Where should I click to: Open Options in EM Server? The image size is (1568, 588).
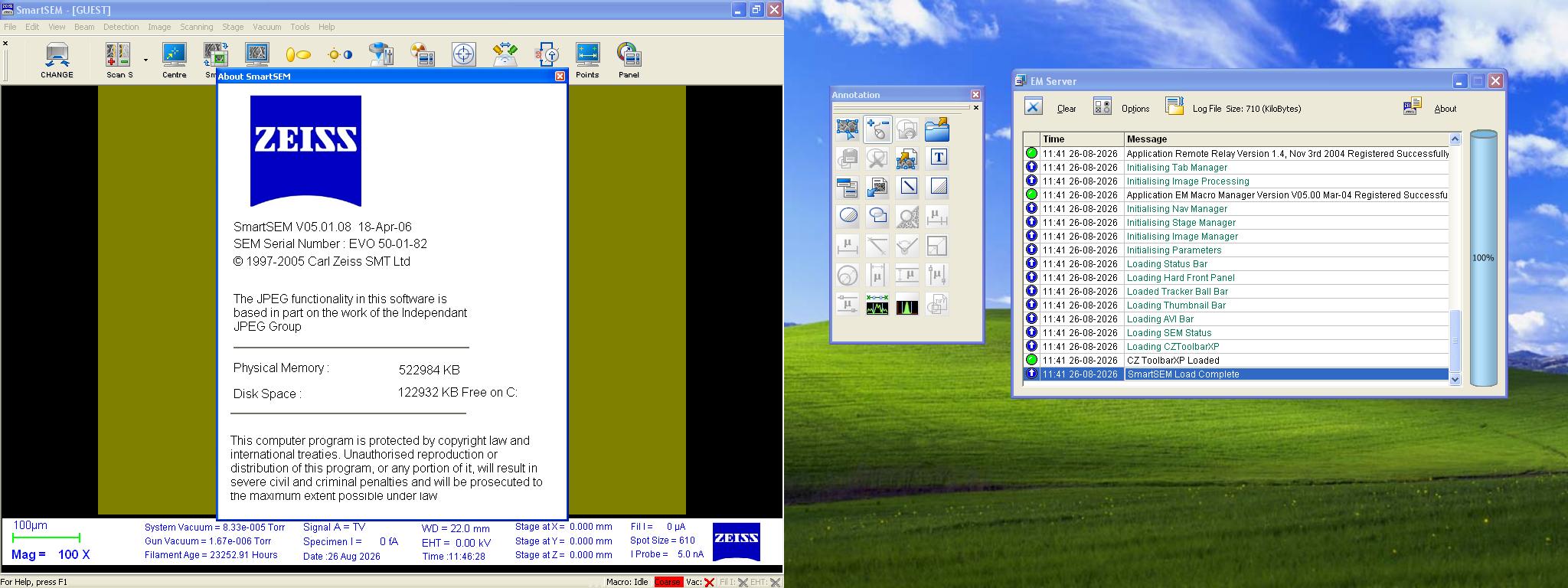tap(1135, 109)
